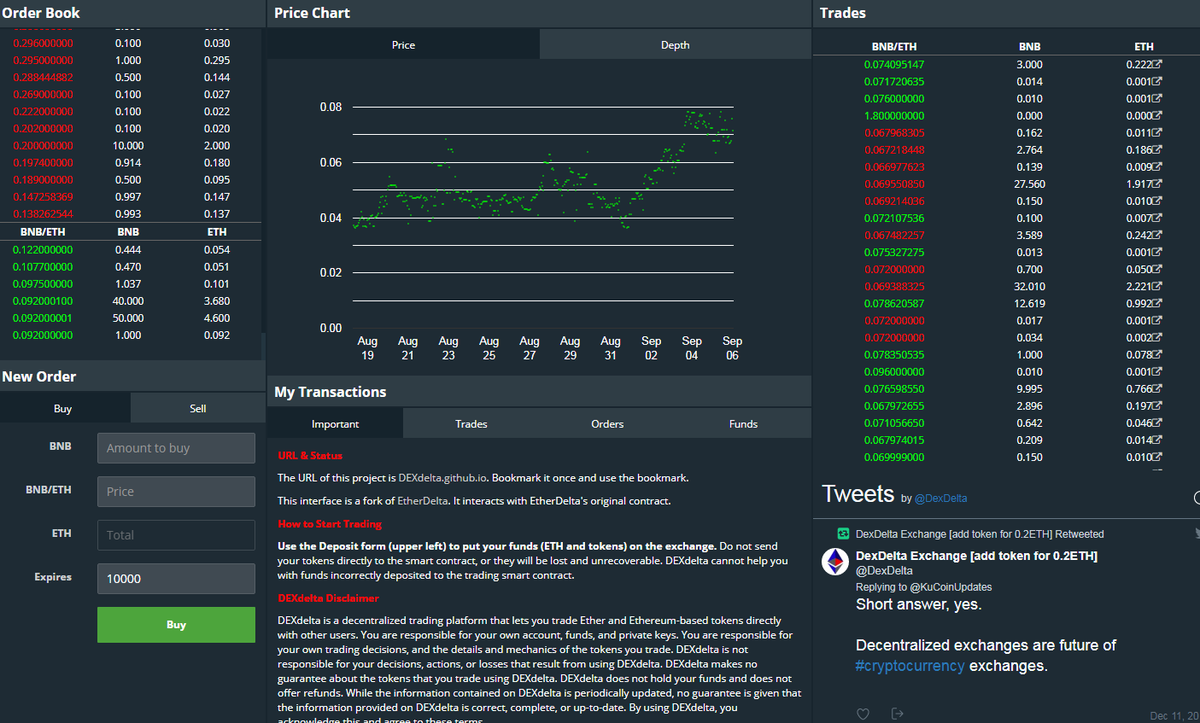The height and width of the screenshot is (723, 1200).
Task: Select the Buy tab in New Order
Action: coord(63,408)
